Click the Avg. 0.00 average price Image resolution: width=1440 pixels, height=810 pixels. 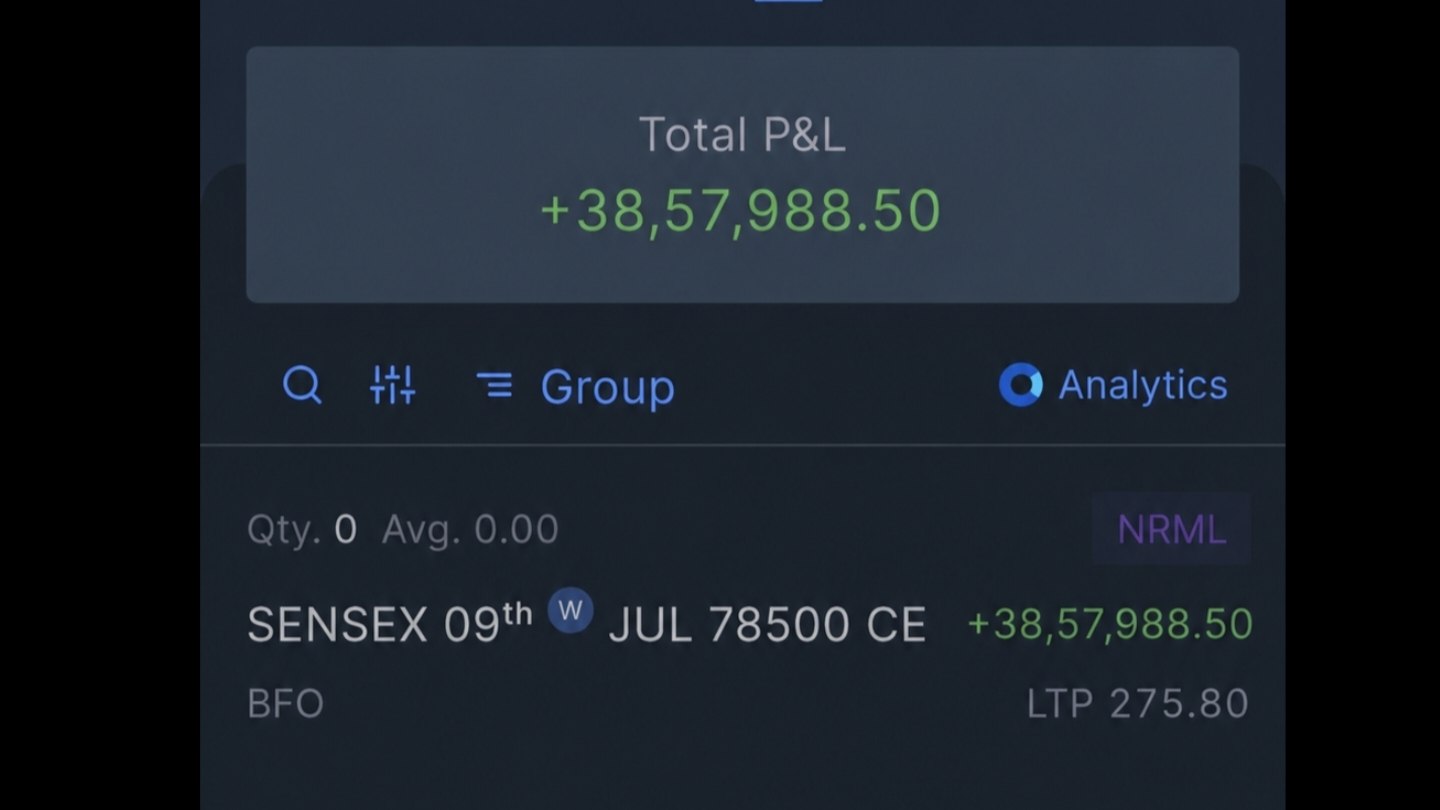pyautogui.click(x=470, y=529)
